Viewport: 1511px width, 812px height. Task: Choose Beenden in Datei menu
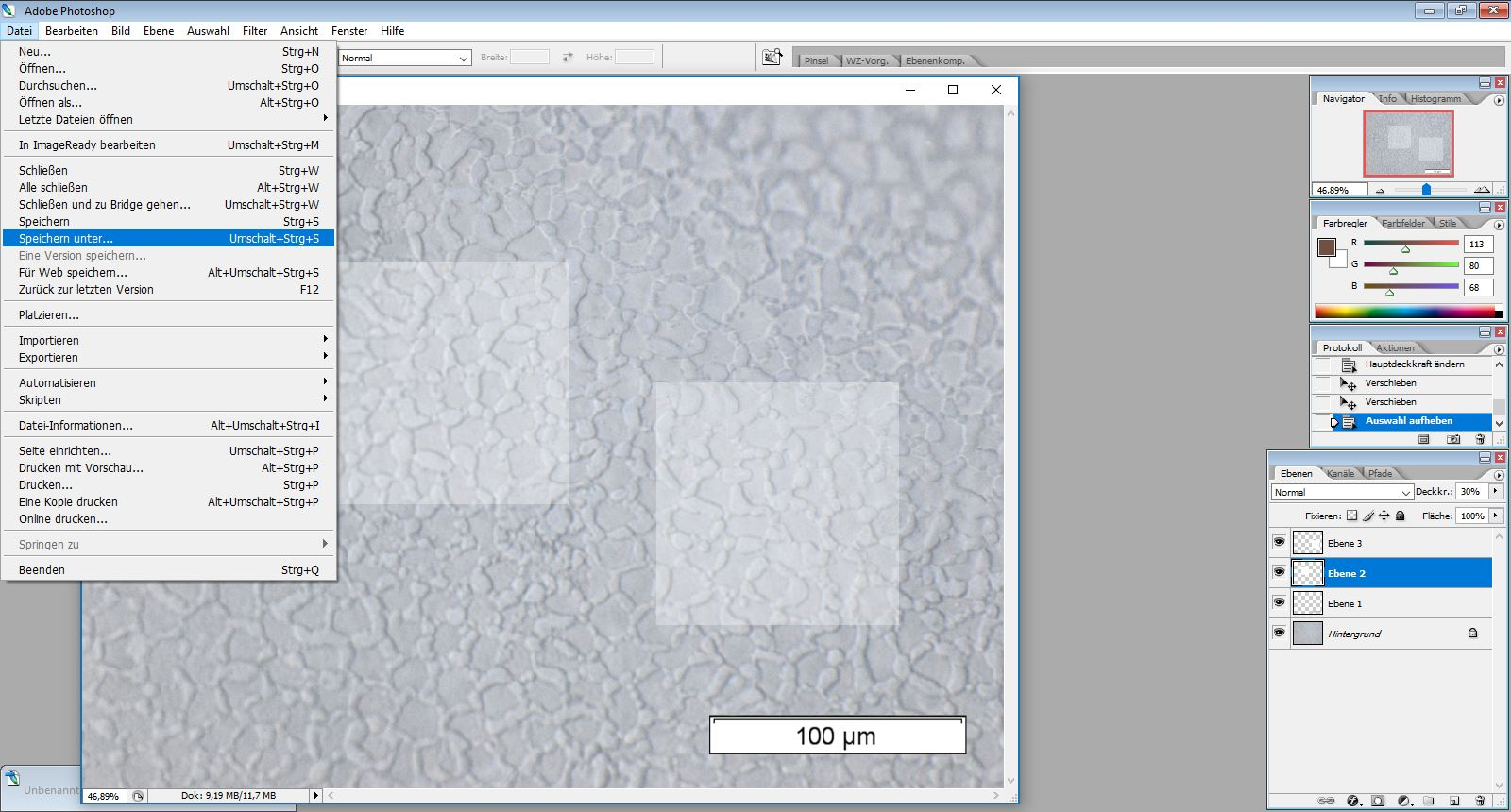(169, 570)
